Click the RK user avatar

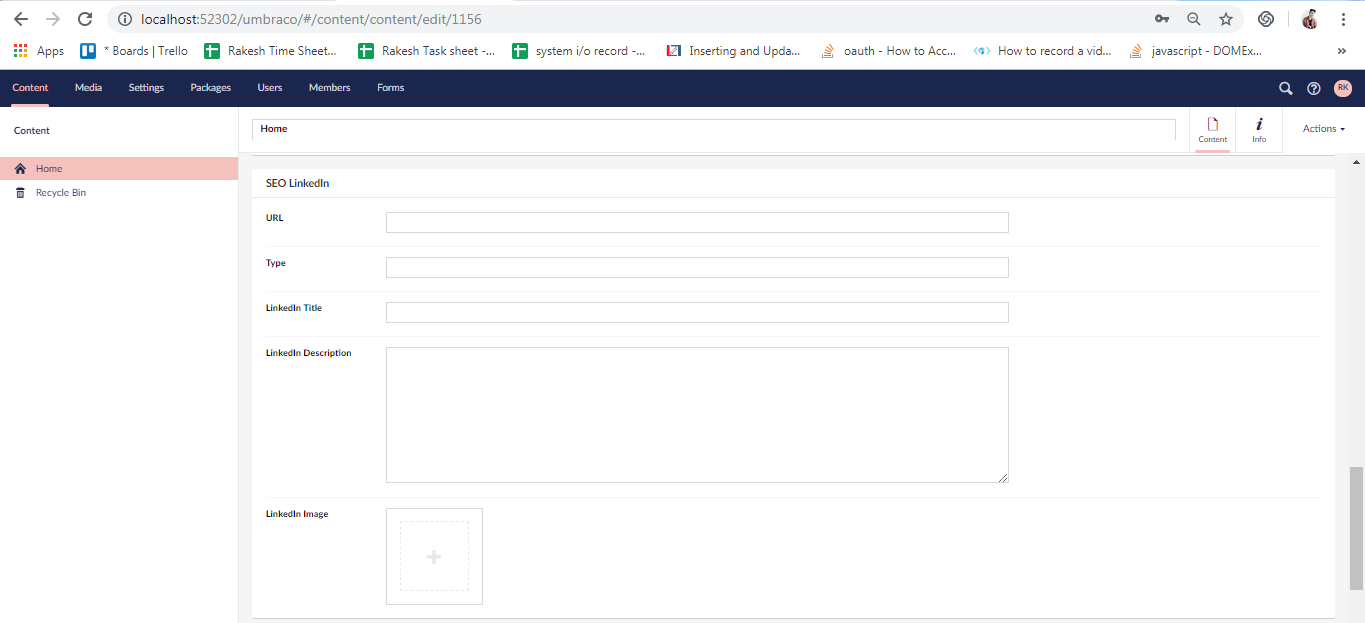1343,88
